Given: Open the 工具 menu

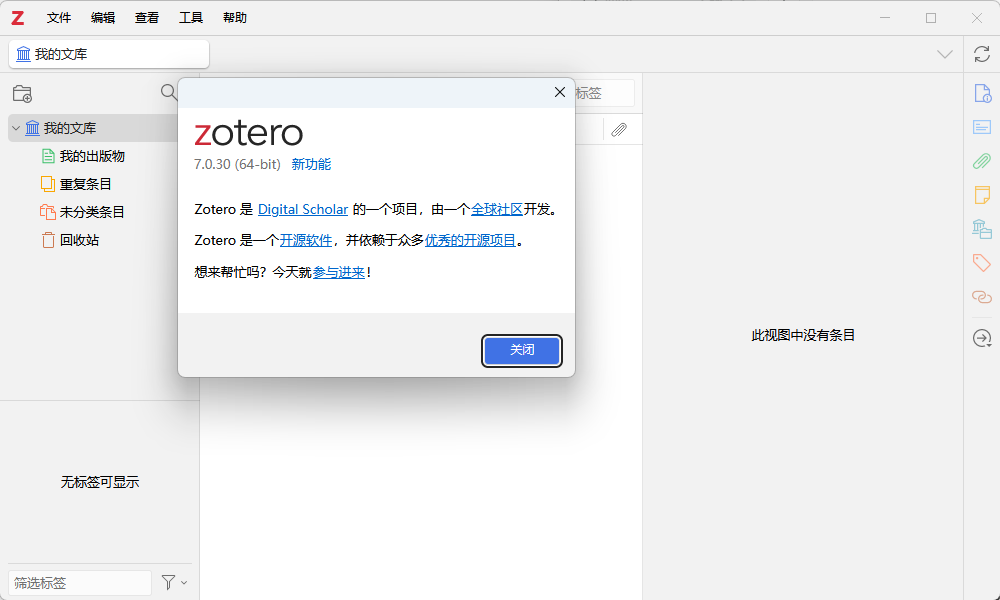Looking at the screenshot, I should tap(191, 17).
